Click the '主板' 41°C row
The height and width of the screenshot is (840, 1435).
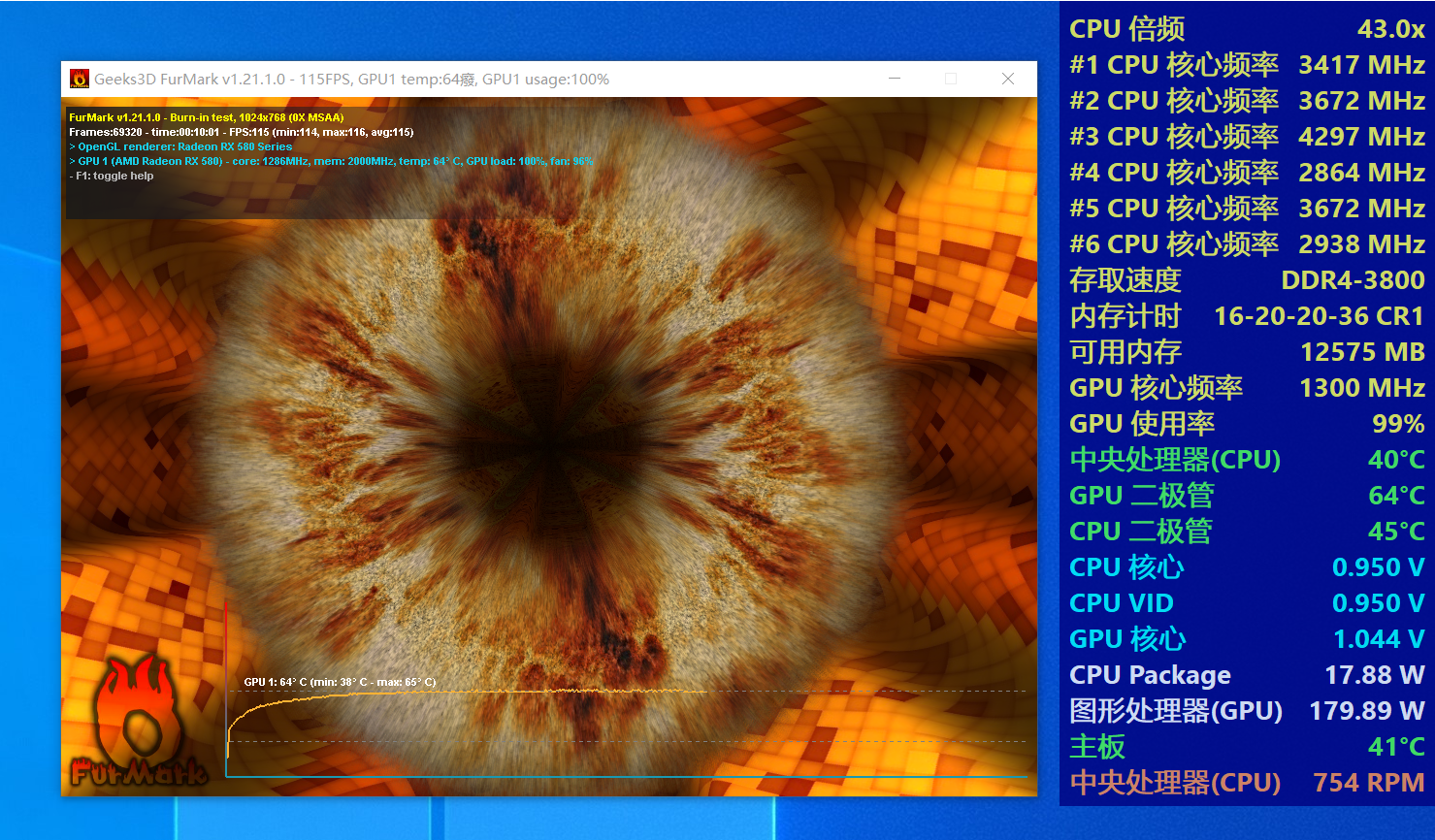tap(1247, 747)
